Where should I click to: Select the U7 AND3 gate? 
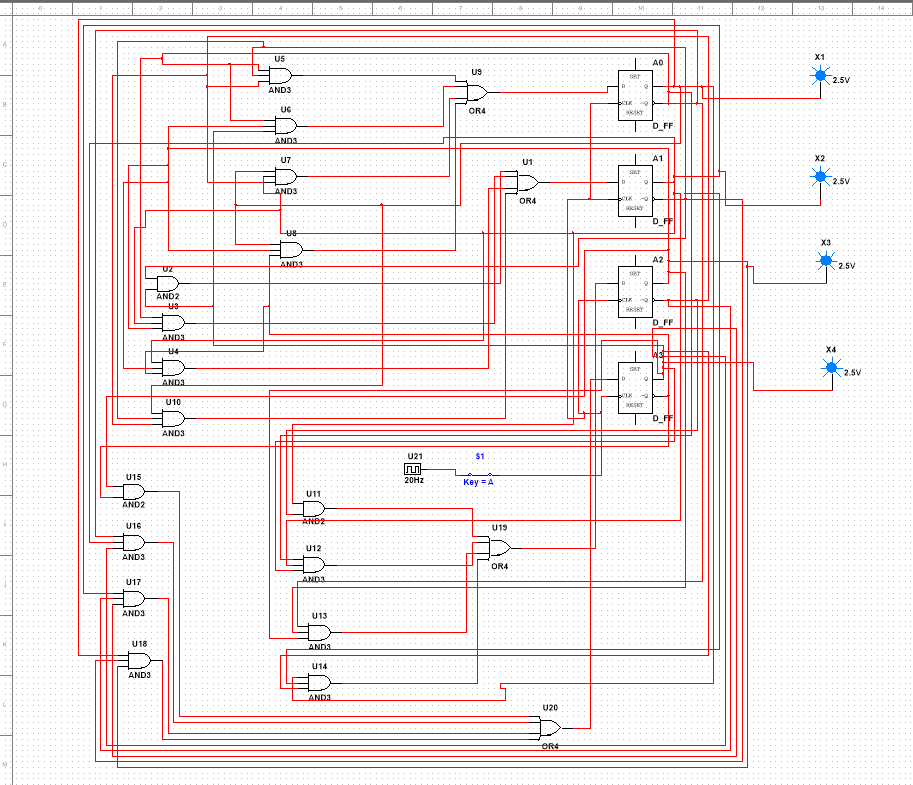[x=286, y=176]
